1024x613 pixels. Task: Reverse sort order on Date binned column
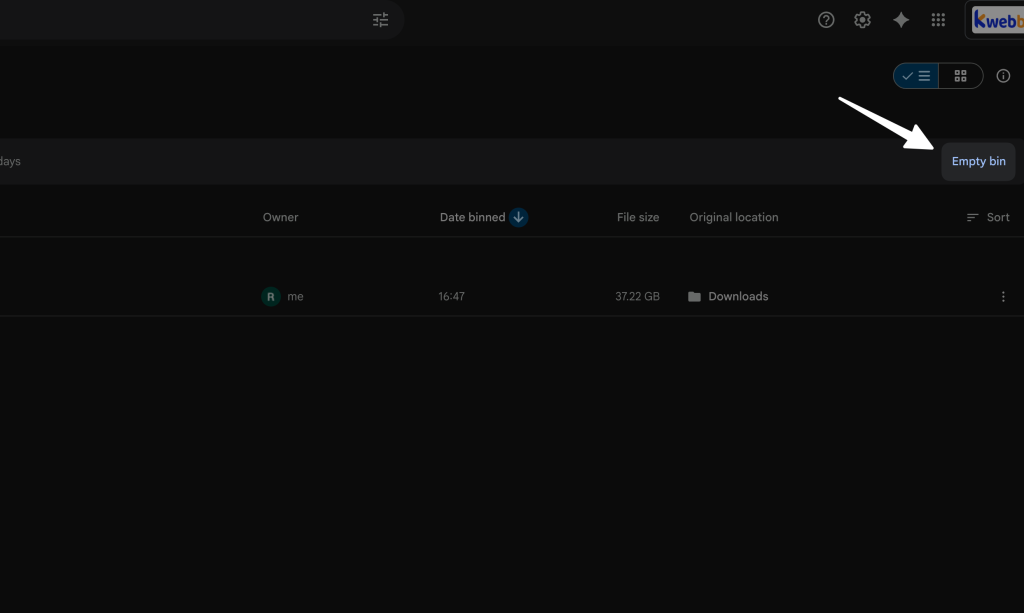[518, 217]
